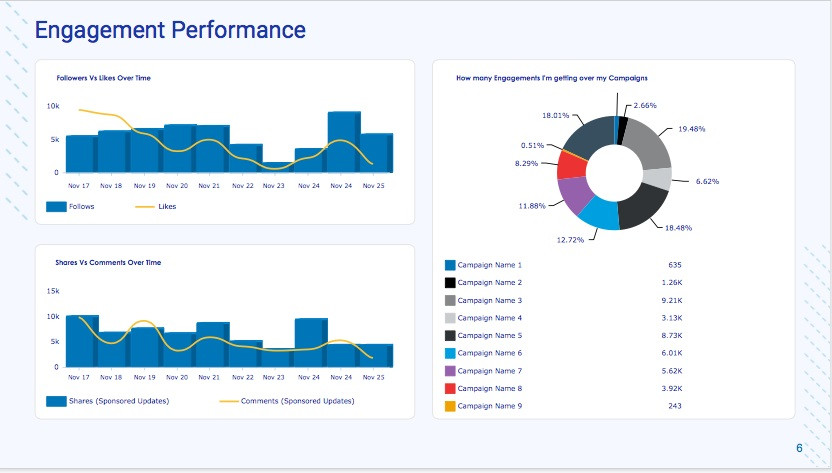
Task: Click the 6.62% donut label
Action: coord(707,182)
